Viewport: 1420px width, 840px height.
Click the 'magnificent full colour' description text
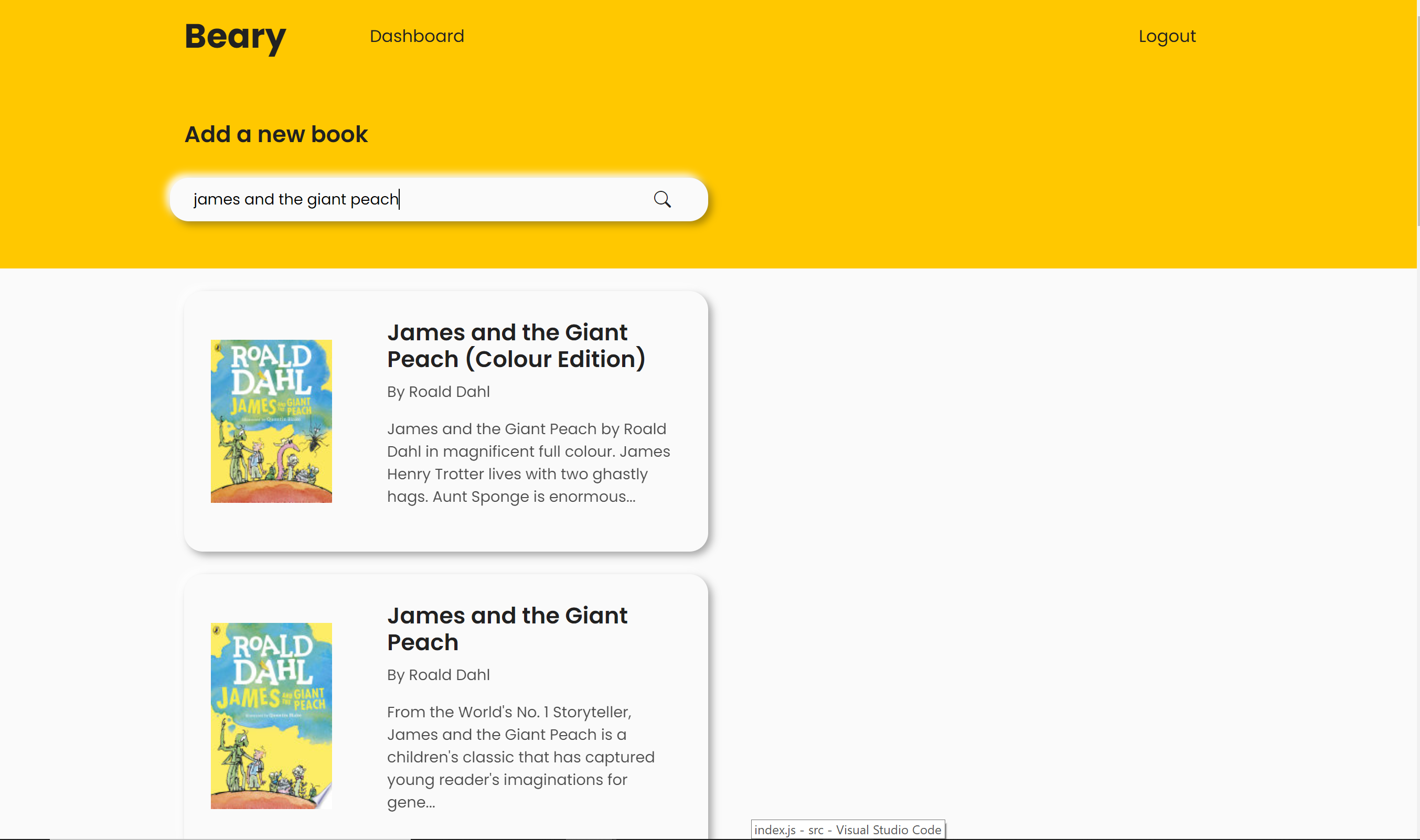pos(528,451)
